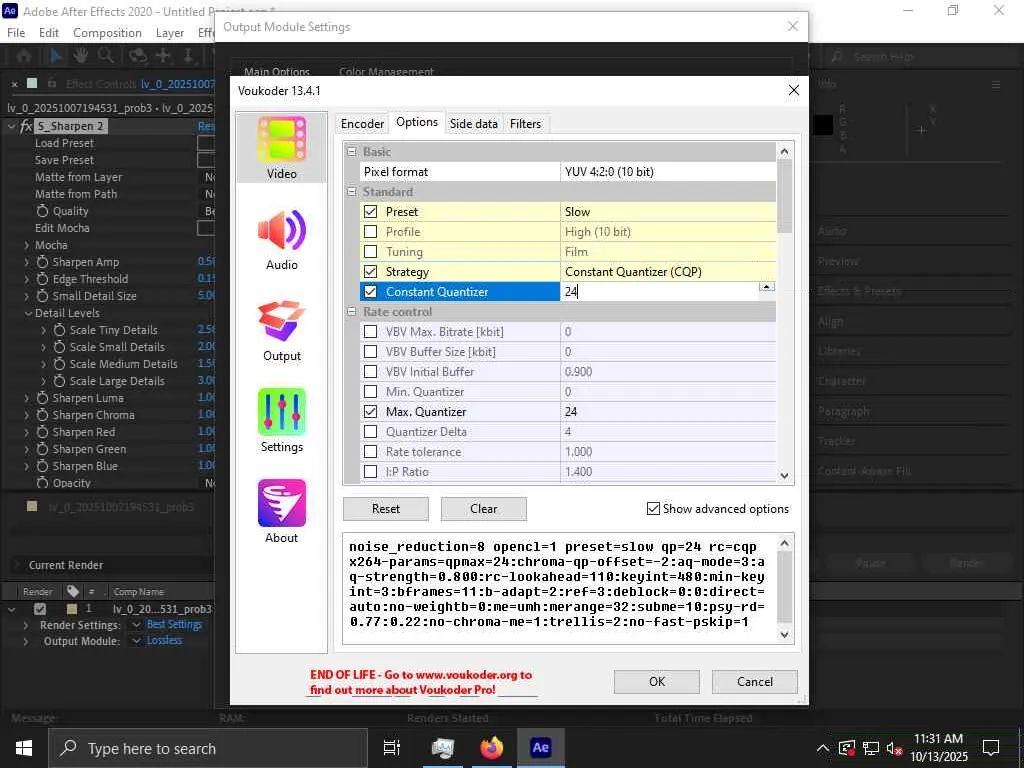Toggle Sharpen Green stopwatch
This screenshot has width=1024, height=768.
(42, 449)
